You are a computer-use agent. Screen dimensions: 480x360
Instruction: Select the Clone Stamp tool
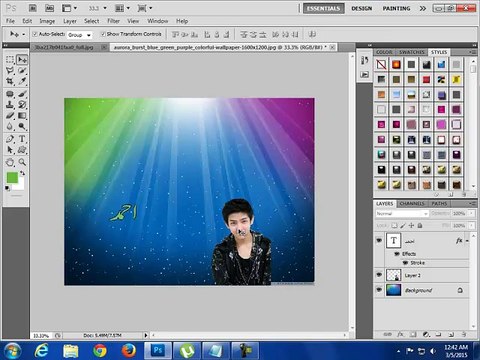pos(10,105)
